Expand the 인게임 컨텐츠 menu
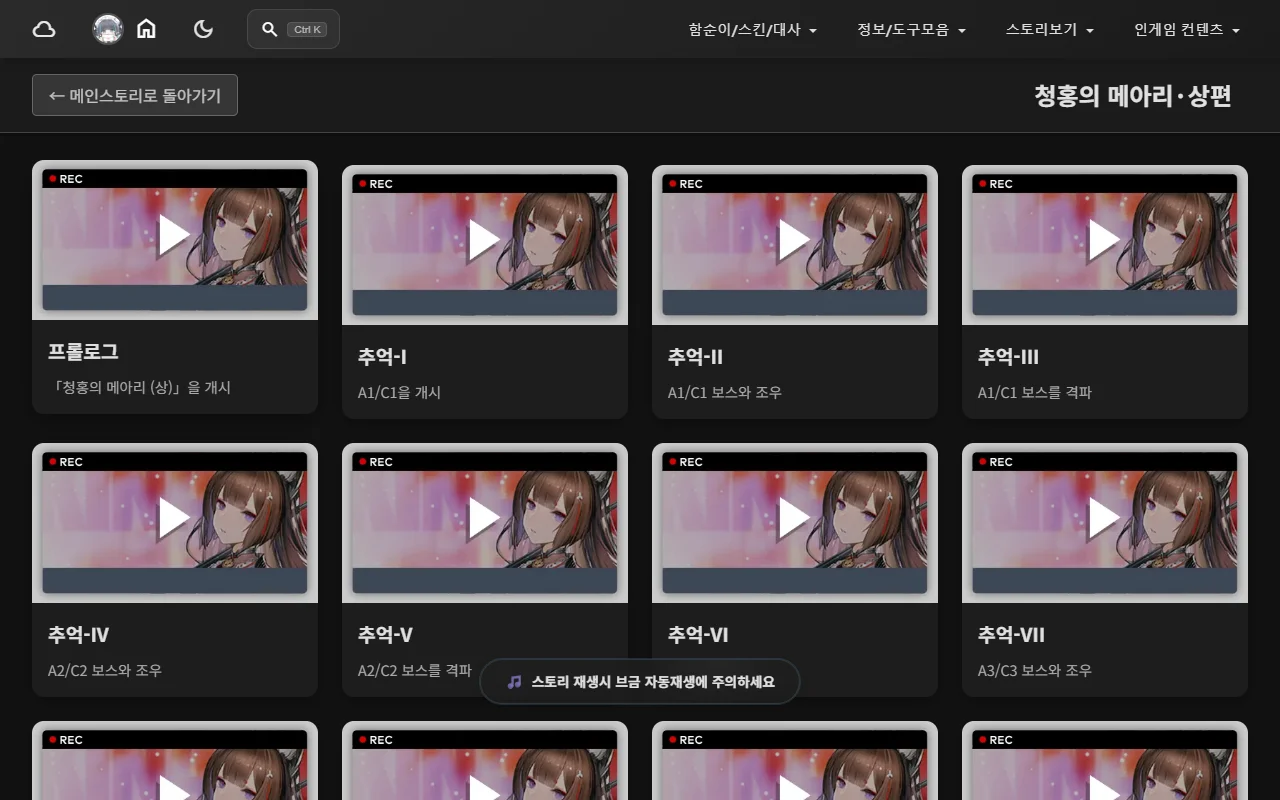Image resolution: width=1280 pixels, height=800 pixels. click(x=1187, y=30)
